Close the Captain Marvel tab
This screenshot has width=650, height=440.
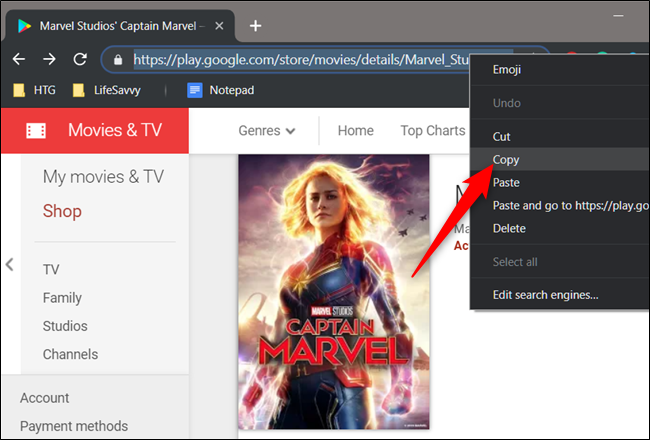click(219, 26)
